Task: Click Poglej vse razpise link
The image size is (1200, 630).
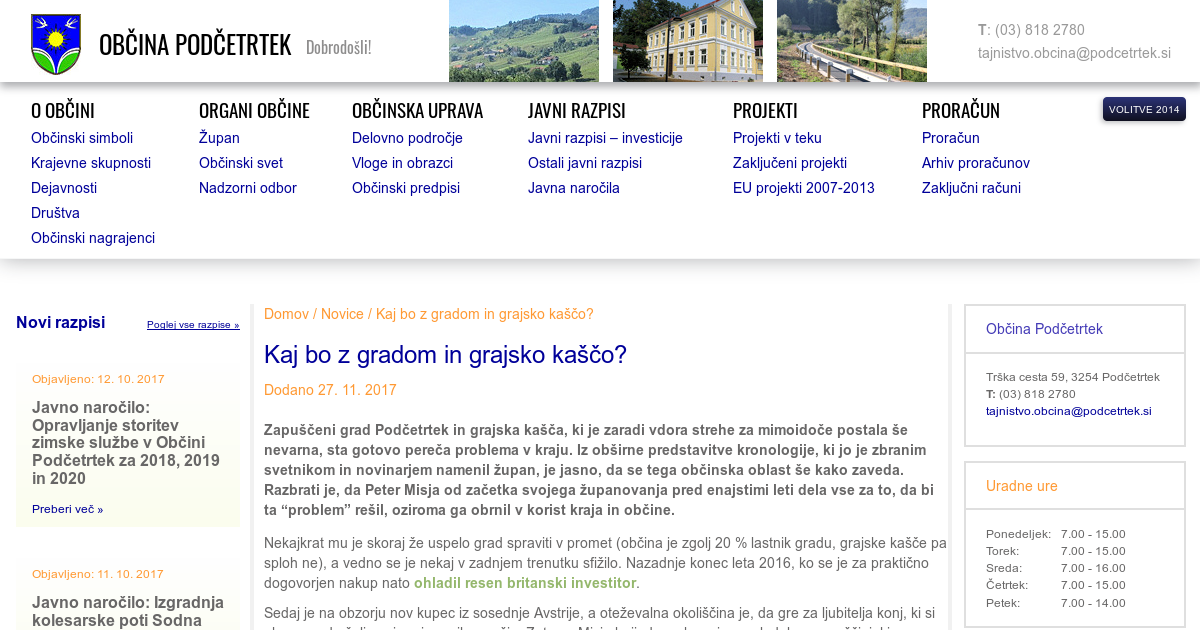Action: [193, 325]
